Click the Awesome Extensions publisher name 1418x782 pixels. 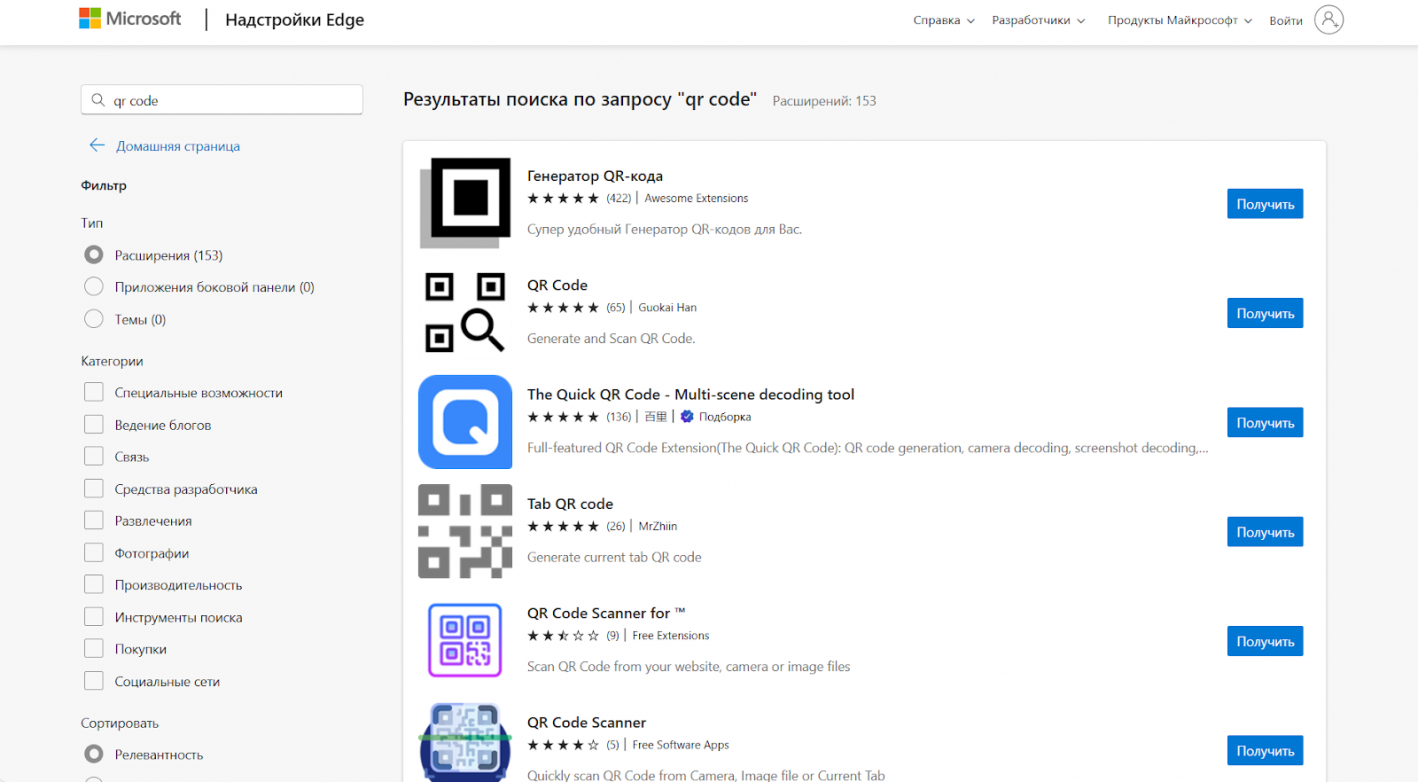[696, 198]
